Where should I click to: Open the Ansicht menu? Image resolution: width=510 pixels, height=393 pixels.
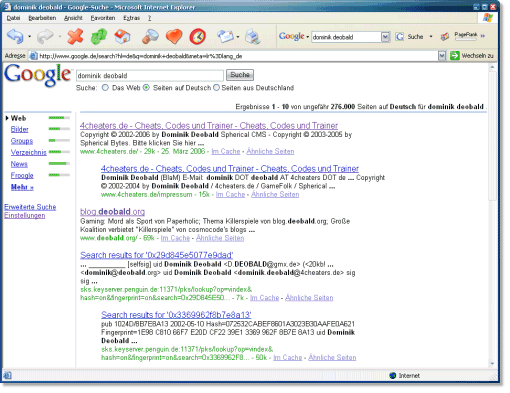pos(73,18)
